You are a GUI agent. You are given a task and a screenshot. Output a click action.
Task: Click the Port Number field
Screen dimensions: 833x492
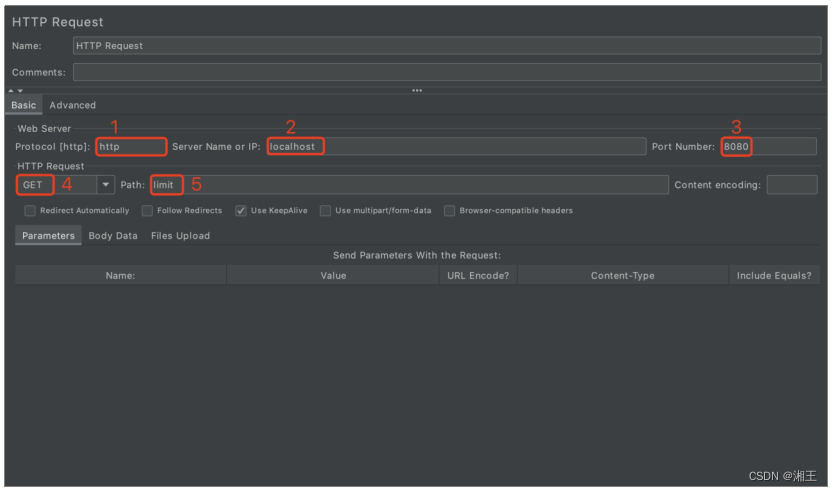pyautogui.click(x=768, y=147)
